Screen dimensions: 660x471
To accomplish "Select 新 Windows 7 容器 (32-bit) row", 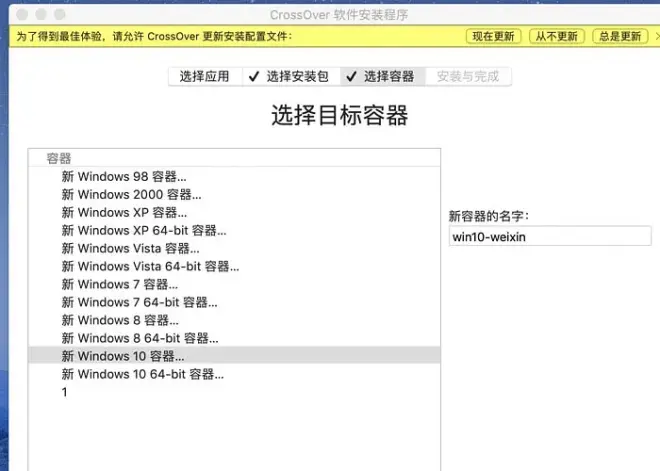I will point(234,284).
